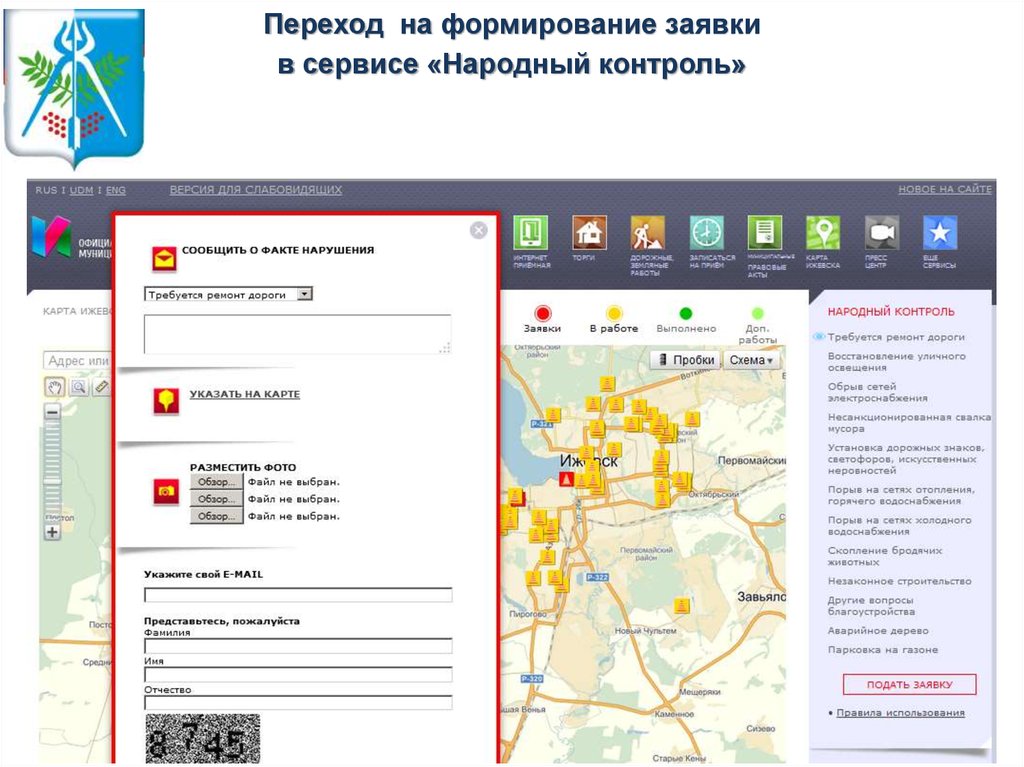The height and width of the screenshot is (767, 1024).
Task: Open the Интернет приёмная service icon
Action: pos(531,233)
